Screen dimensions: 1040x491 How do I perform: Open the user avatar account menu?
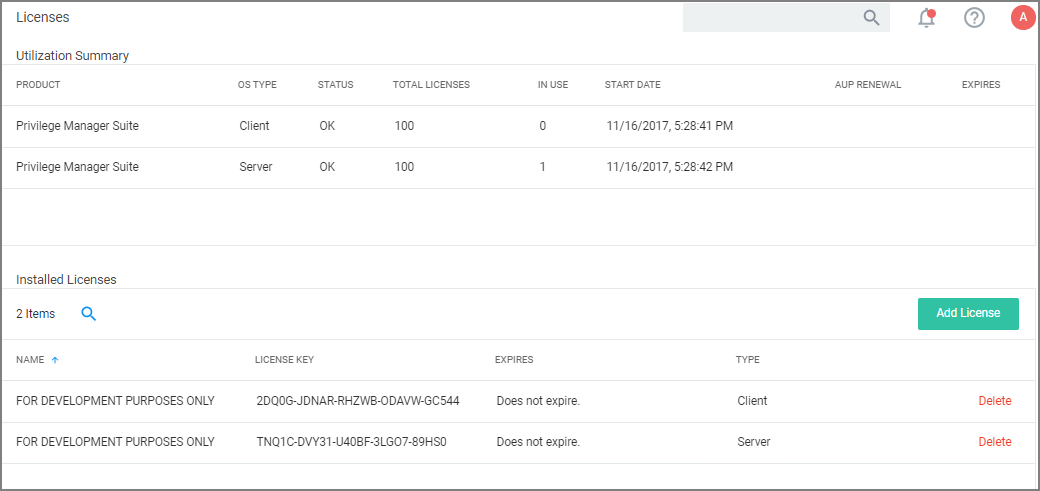(1022, 17)
